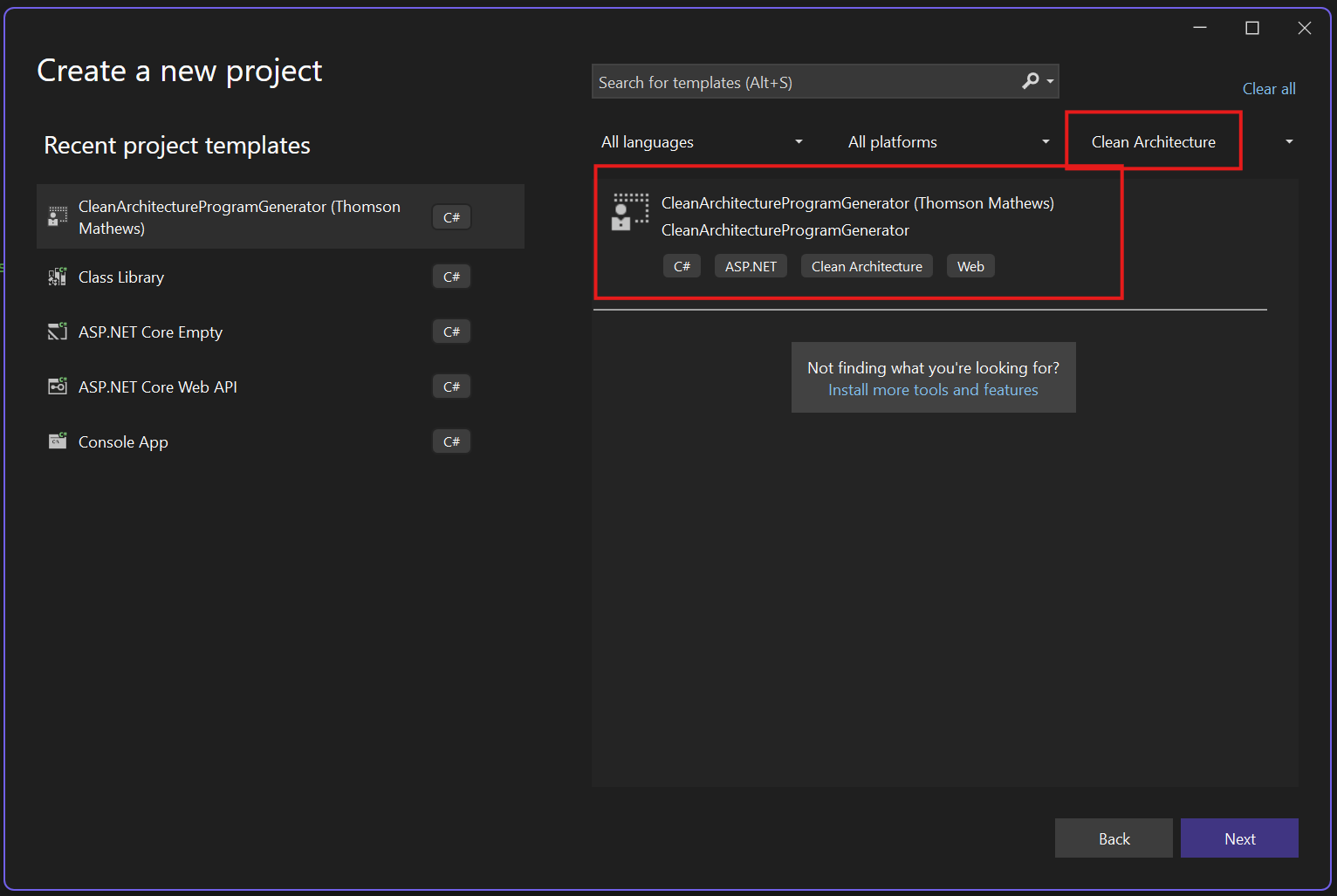Click the Clean Architecture tag on result
Image resolution: width=1337 pixels, height=896 pixels.
tap(867, 266)
